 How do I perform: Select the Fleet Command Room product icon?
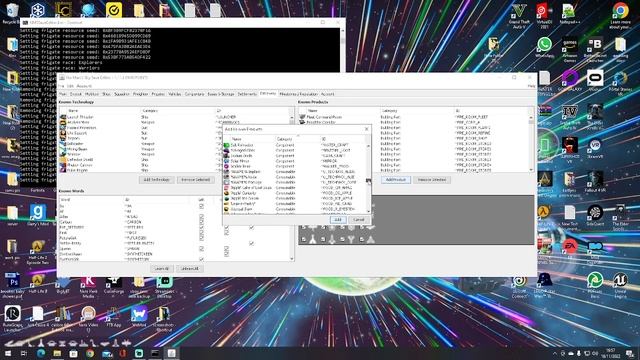click(x=302, y=117)
